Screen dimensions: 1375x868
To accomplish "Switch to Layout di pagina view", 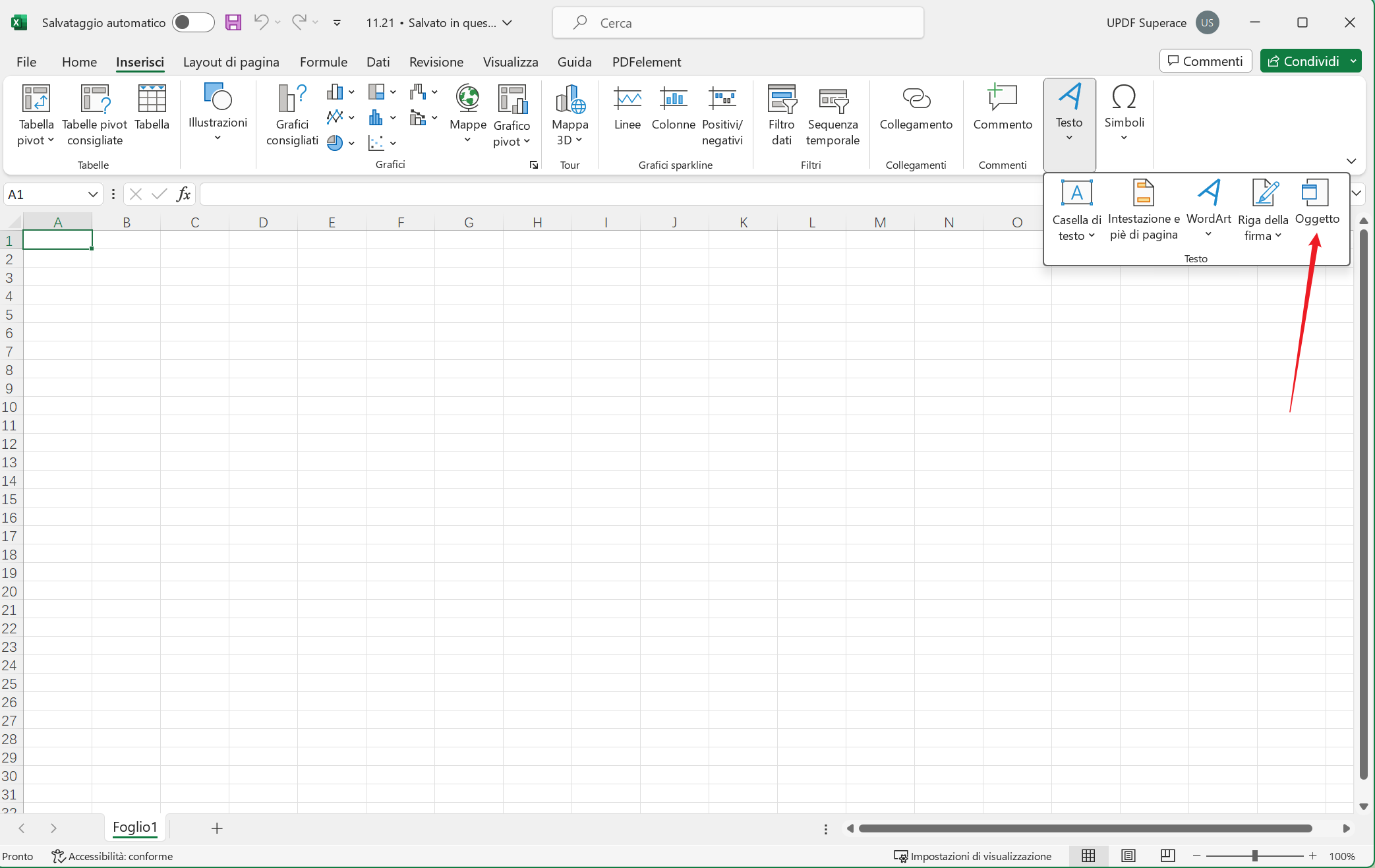I will pos(1128,855).
